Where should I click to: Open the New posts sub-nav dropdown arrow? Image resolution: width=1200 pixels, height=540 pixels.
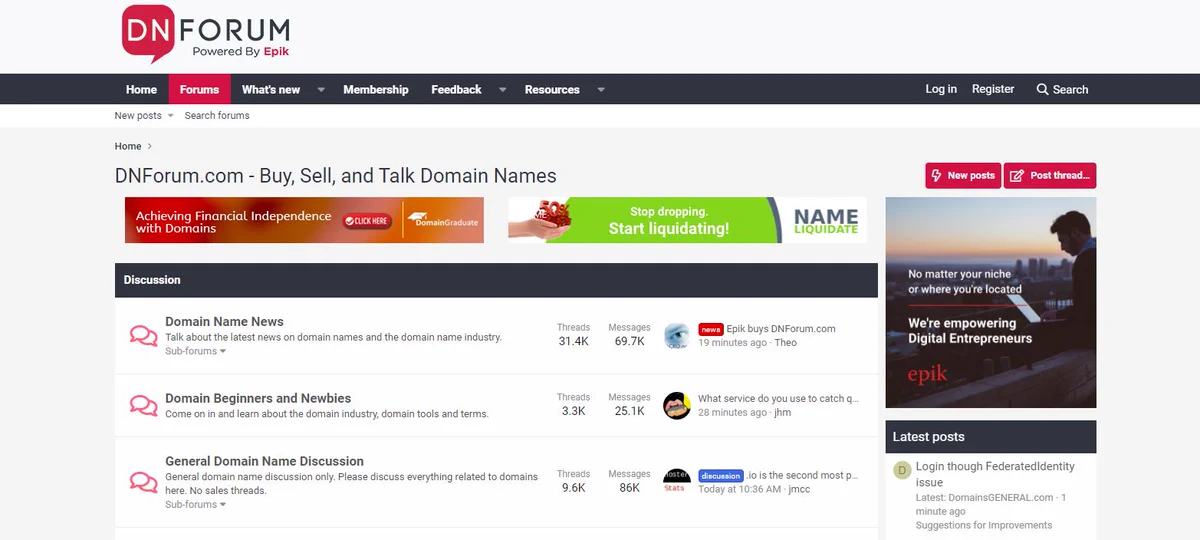pyautogui.click(x=170, y=116)
